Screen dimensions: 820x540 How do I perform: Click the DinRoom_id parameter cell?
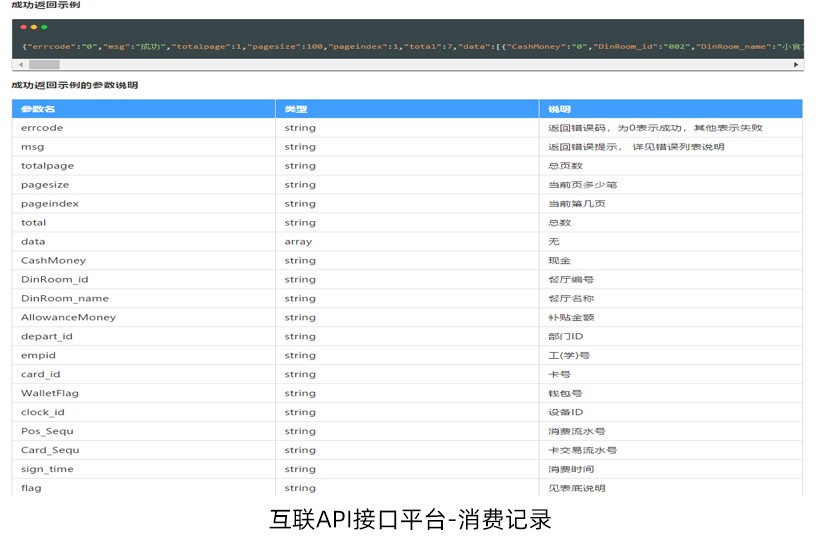point(54,280)
